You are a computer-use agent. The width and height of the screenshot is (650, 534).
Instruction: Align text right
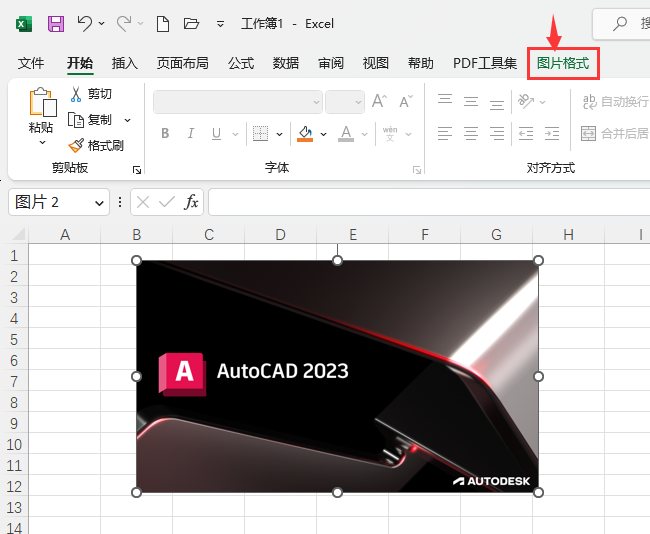click(497, 134)
